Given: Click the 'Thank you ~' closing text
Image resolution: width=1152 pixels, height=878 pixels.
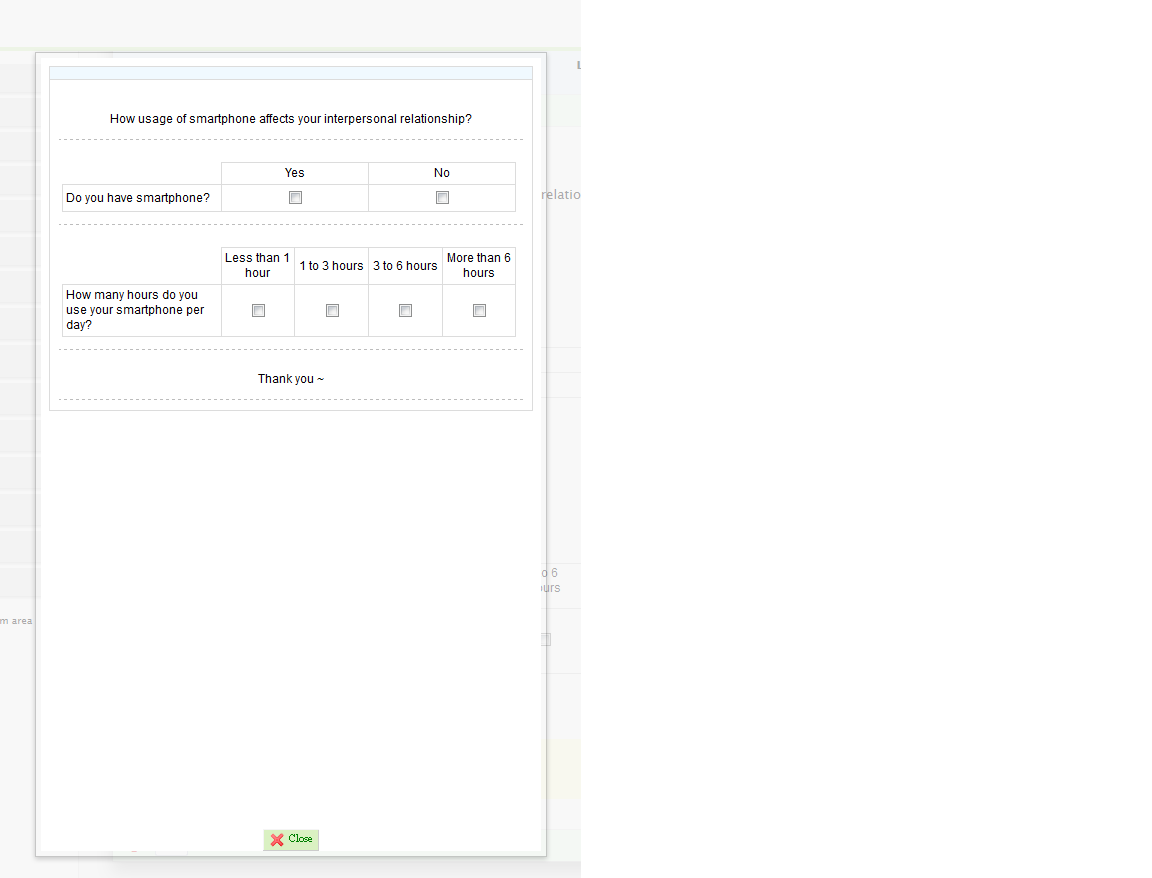Looking at the screenshot, I should [290, 379].
